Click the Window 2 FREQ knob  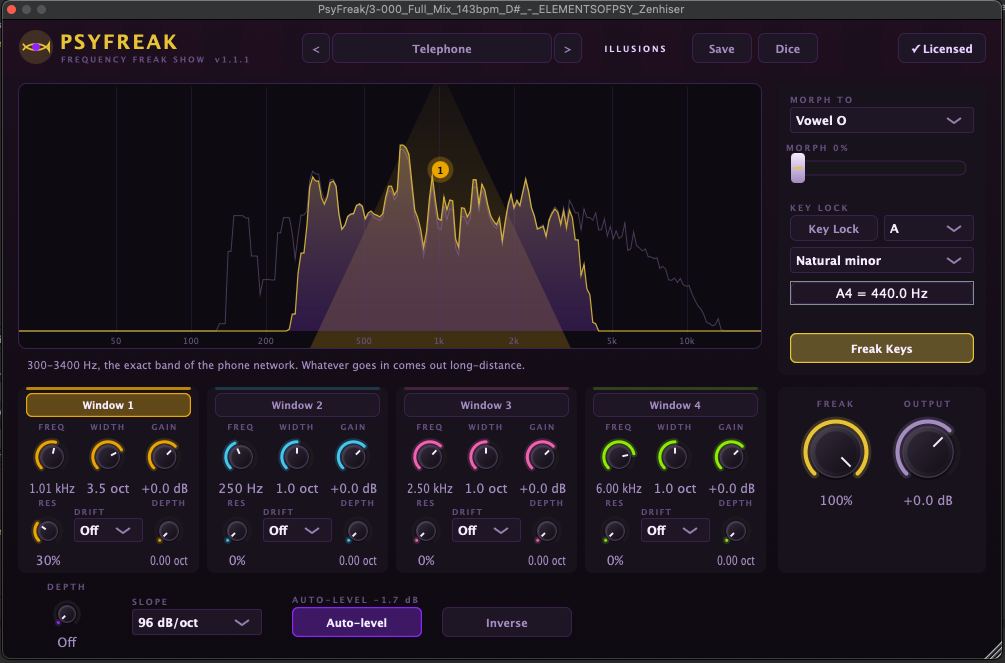(239, 457)
